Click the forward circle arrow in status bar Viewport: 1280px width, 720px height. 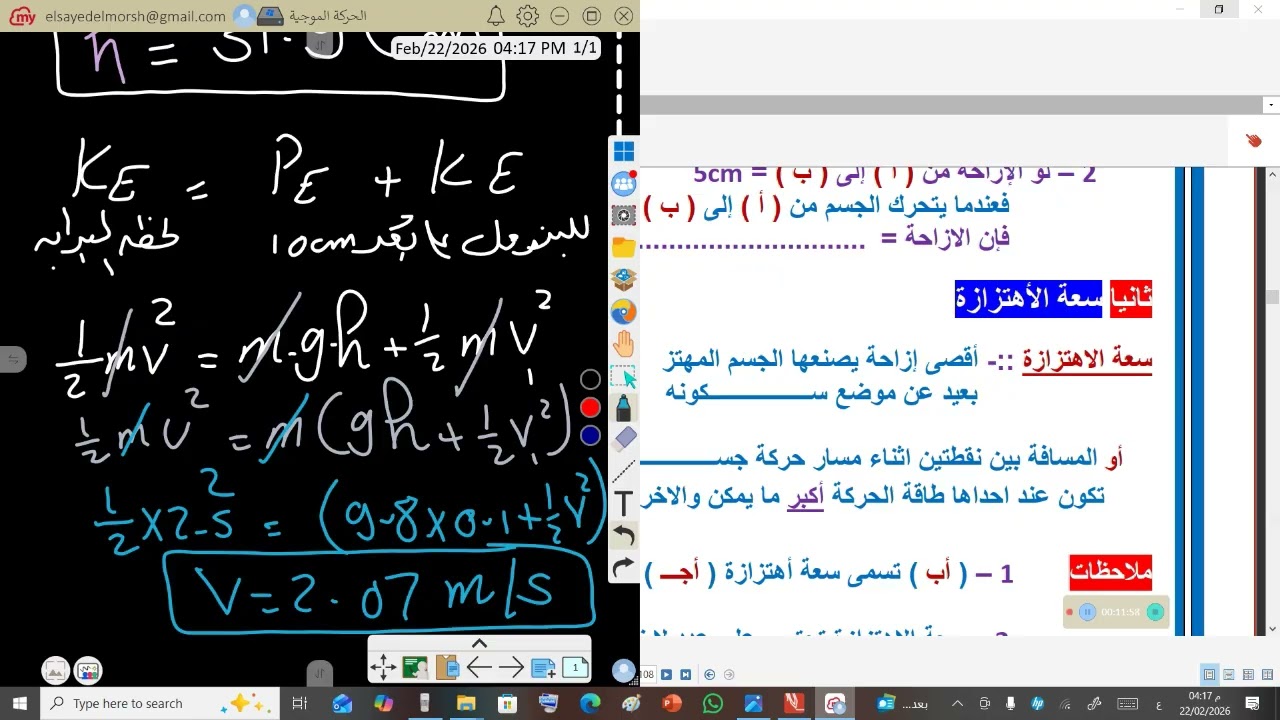coord(729,675)
